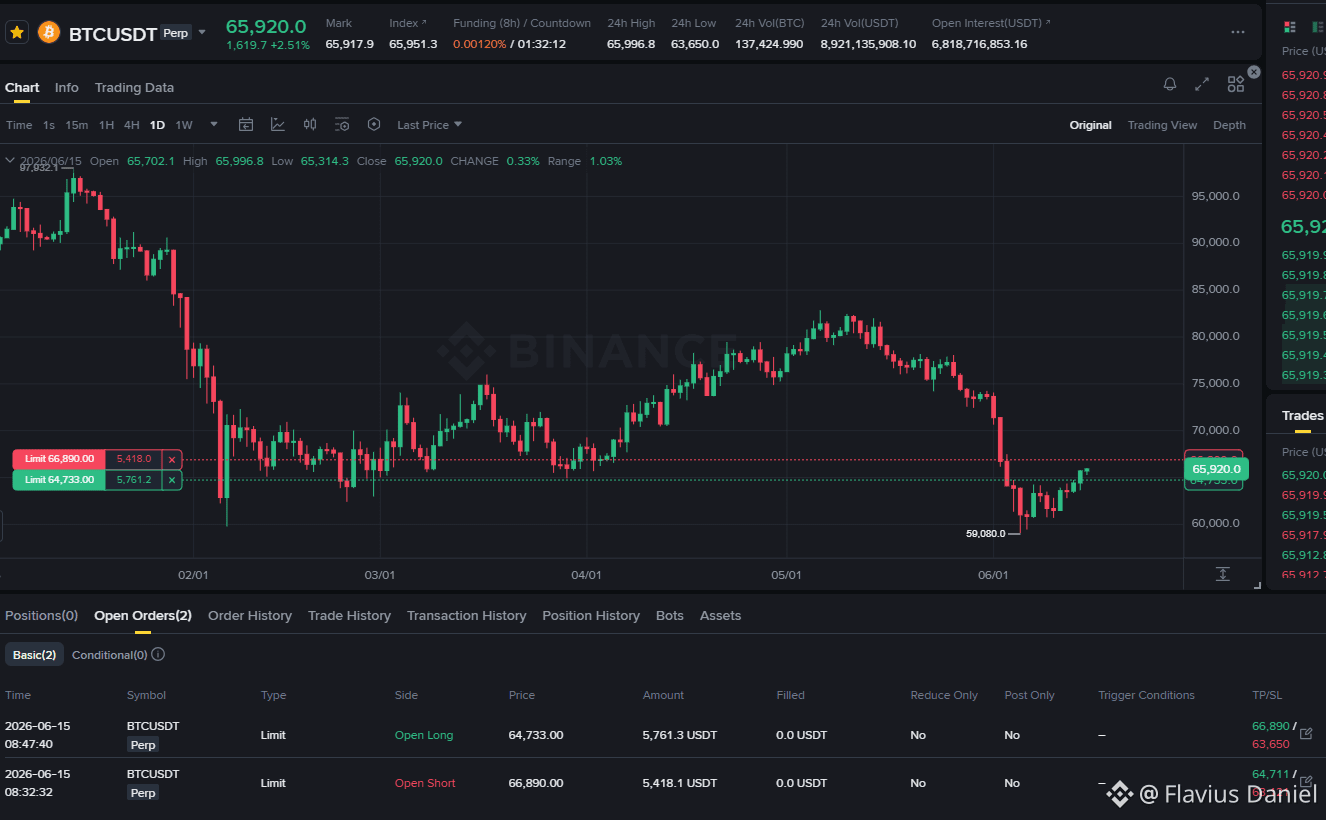
Task: Select the combined buy-sell order book view icon
Action: (x=1290, y=27)
